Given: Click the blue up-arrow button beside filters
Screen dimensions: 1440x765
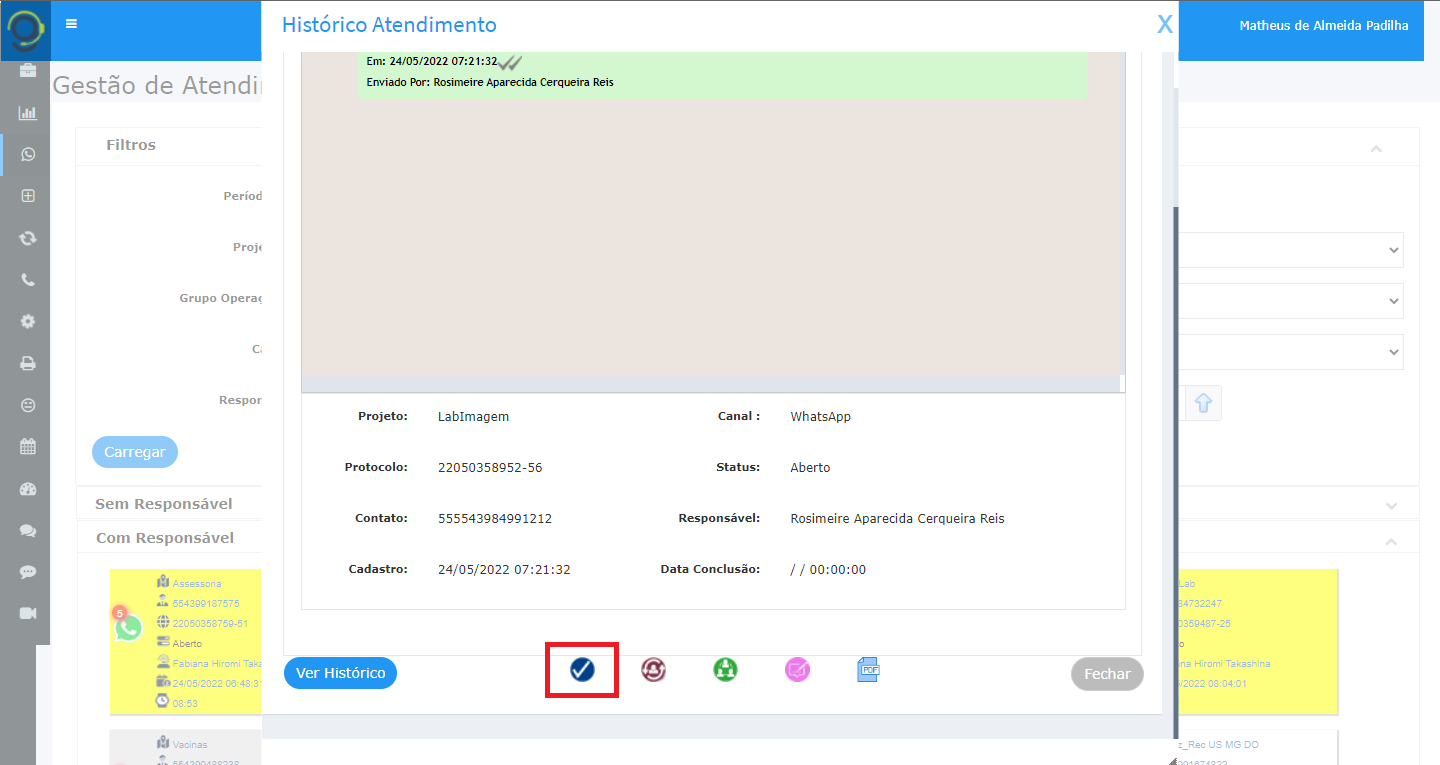Looking at the screenshot, I should pos(1203,403).
